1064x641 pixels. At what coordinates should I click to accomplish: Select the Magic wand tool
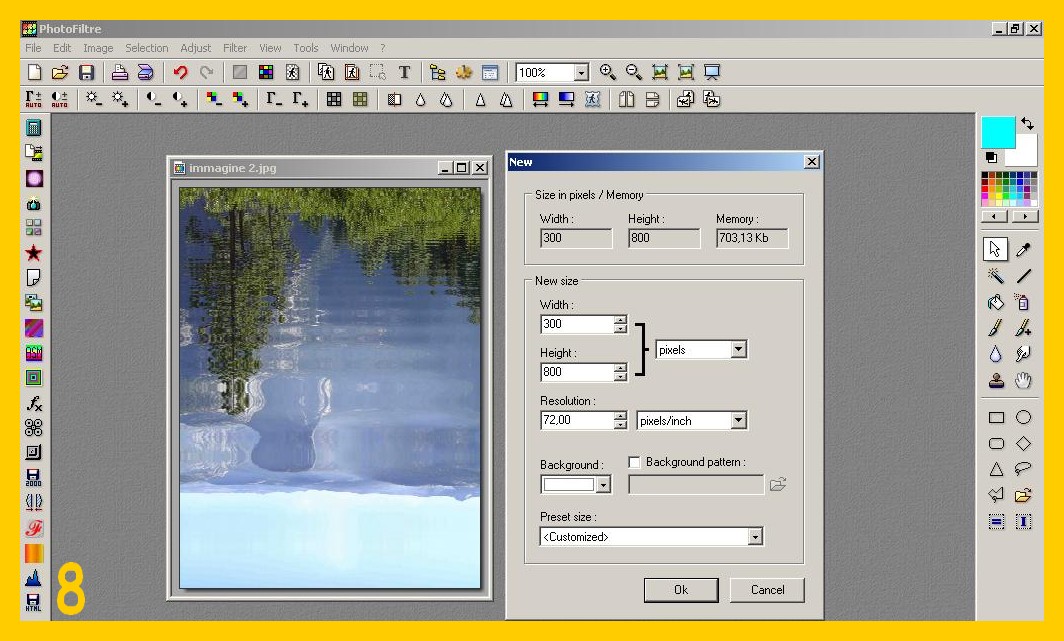tap(996, 275)
